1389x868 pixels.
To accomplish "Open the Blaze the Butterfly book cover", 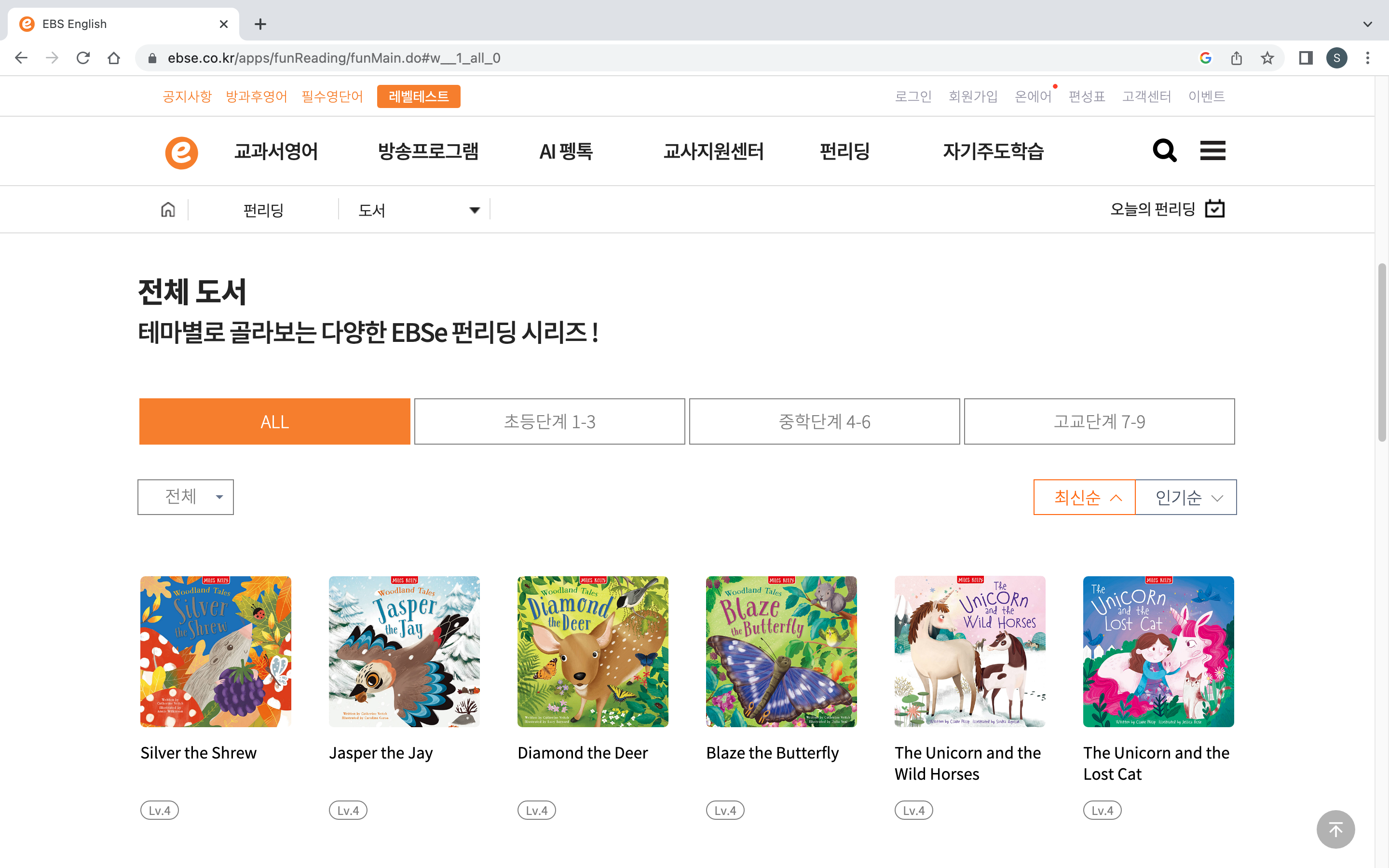I will (781, 651).
